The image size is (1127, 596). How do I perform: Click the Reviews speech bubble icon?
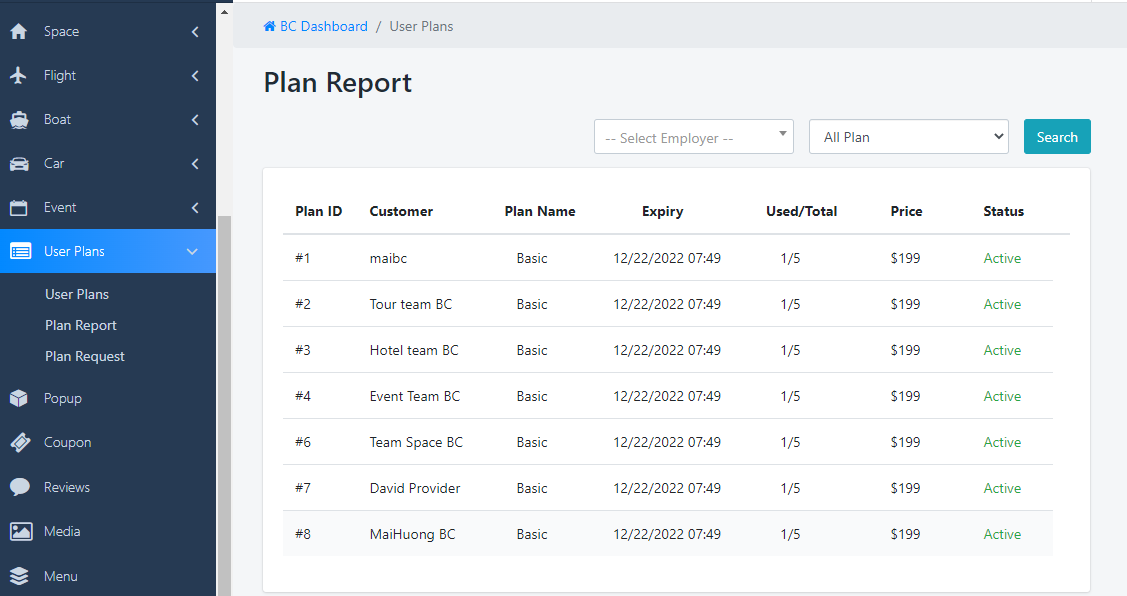point(19,488)
